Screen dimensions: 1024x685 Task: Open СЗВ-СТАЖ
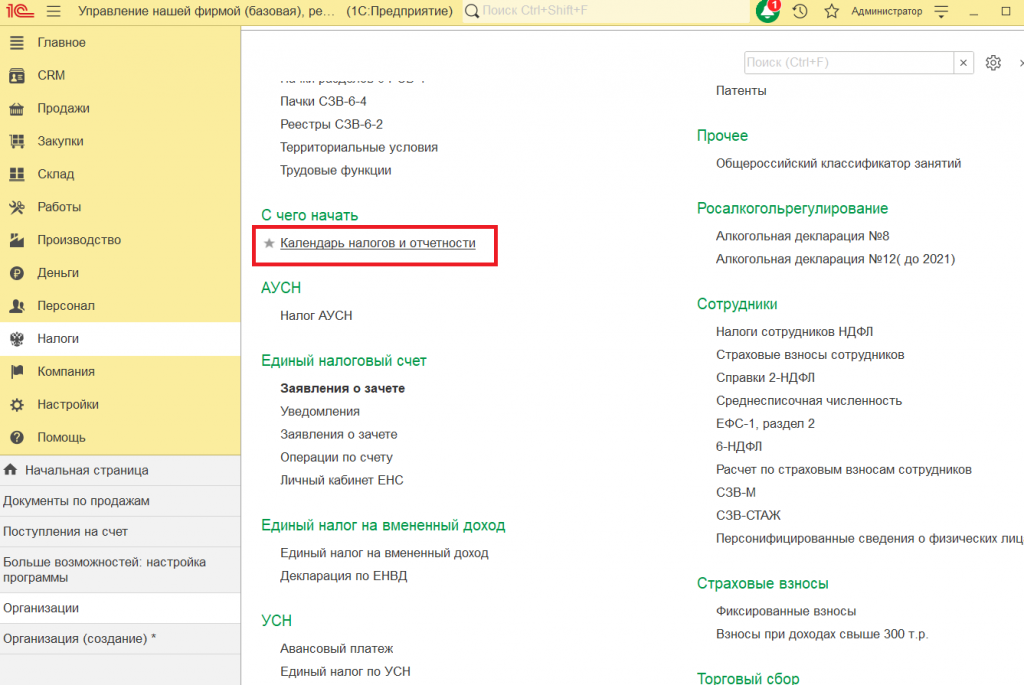[x=748, y=515]
